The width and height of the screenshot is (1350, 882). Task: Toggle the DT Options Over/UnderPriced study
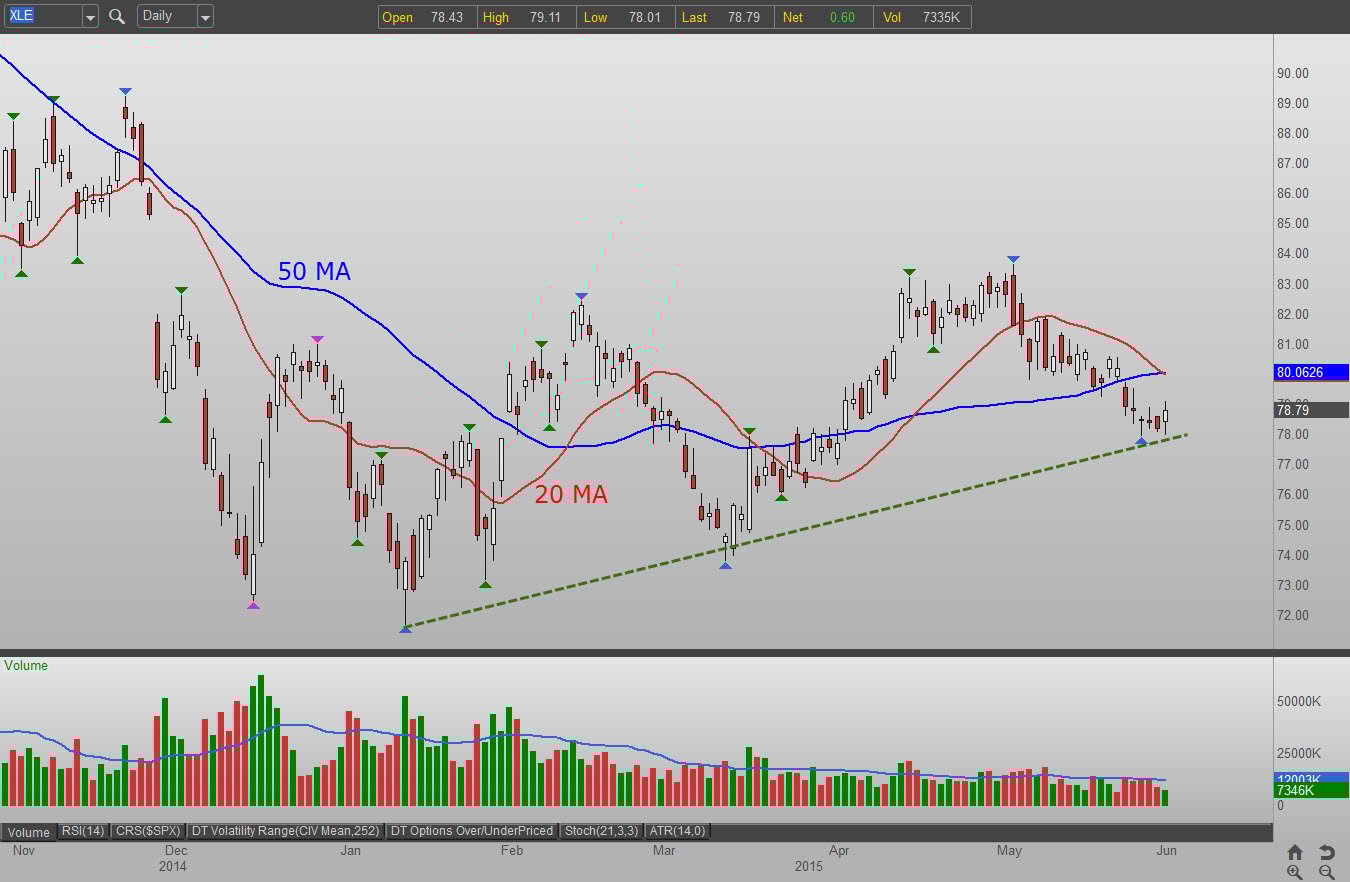(x=474, y=831)
